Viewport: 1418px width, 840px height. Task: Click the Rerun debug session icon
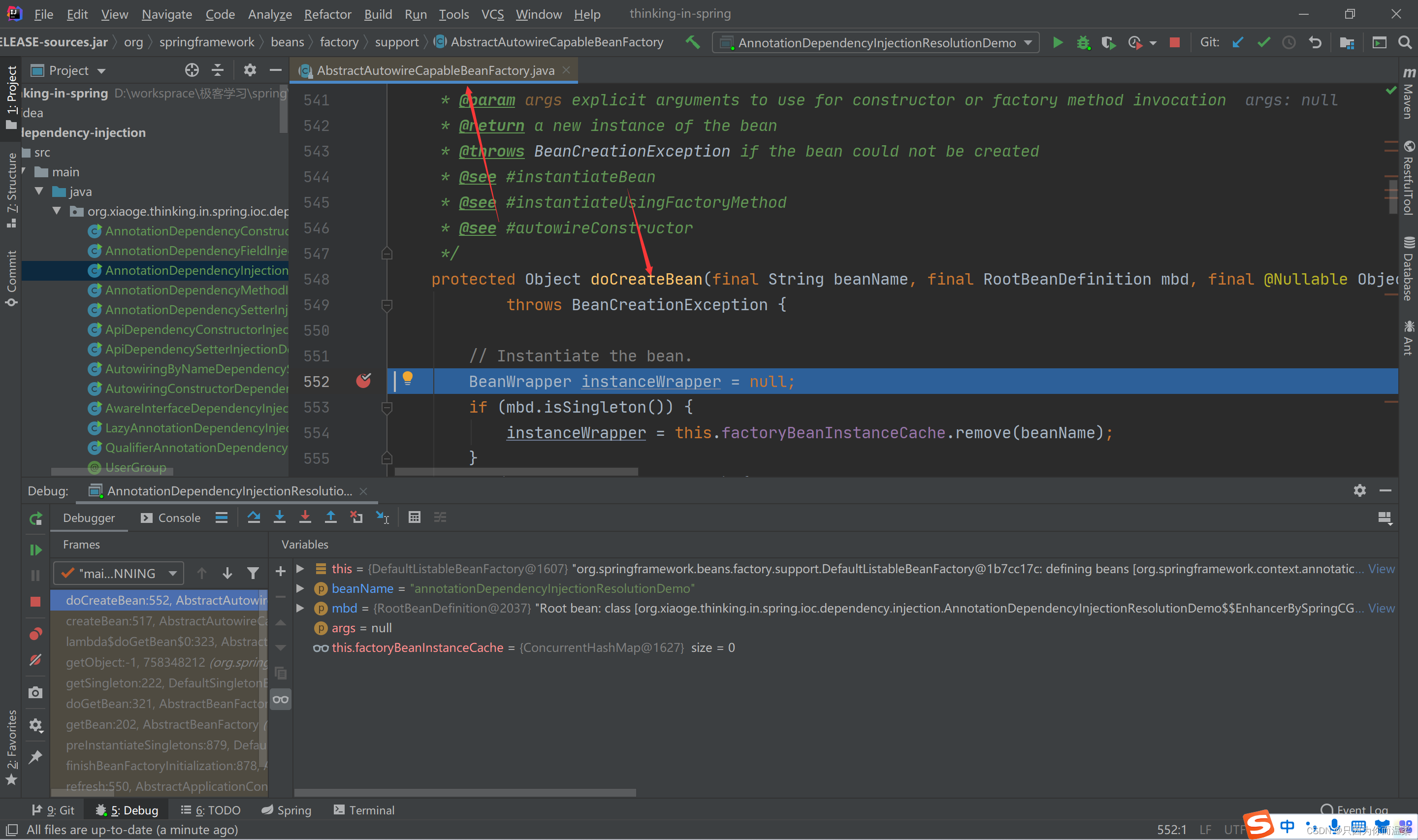(35, 518)
